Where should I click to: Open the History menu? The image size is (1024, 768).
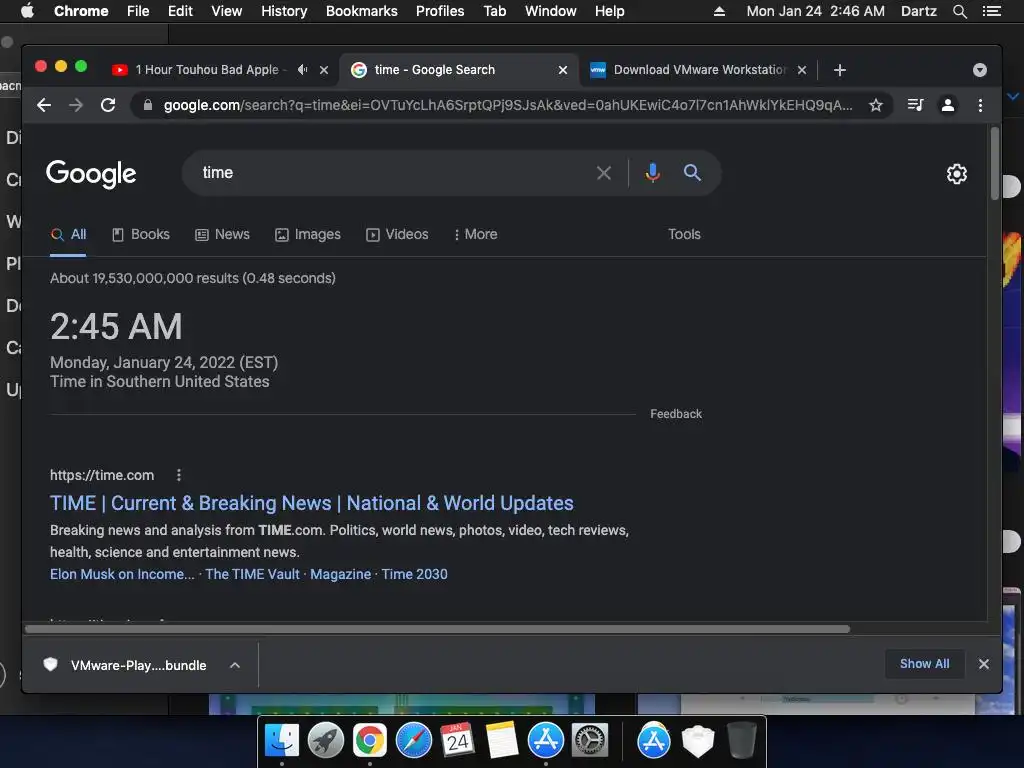click(x=284, y=11)
